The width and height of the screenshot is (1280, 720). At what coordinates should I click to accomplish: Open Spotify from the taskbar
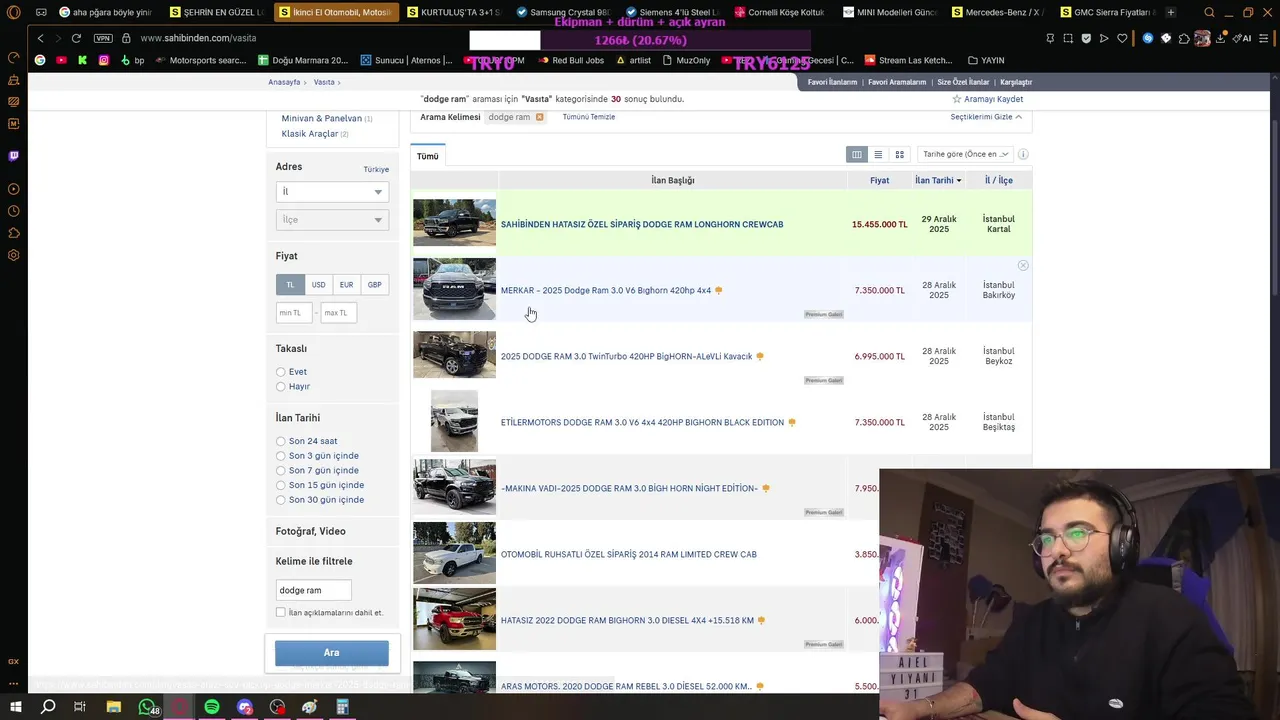tap(212, 707)
